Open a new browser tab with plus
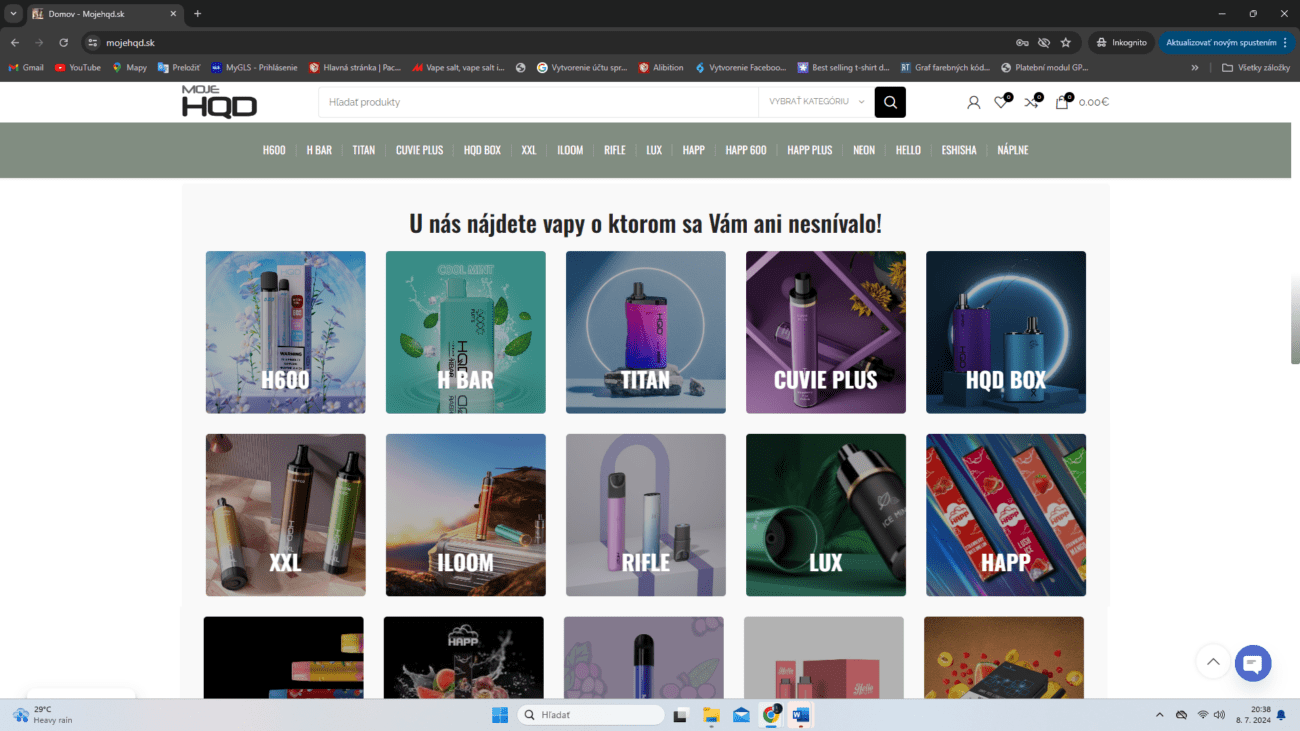The height and width of the screenshot is (731, 1300). coord(197,14)
